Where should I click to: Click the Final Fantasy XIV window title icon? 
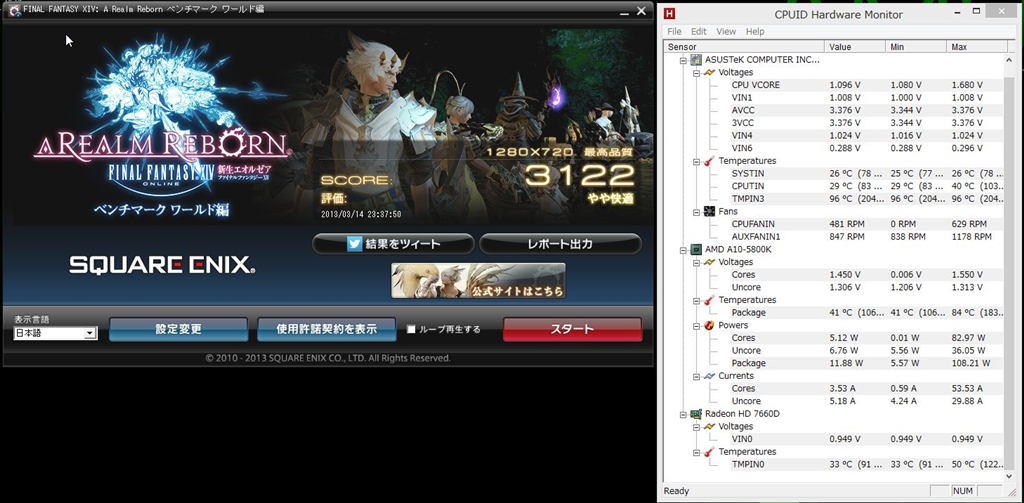[14, 10]
